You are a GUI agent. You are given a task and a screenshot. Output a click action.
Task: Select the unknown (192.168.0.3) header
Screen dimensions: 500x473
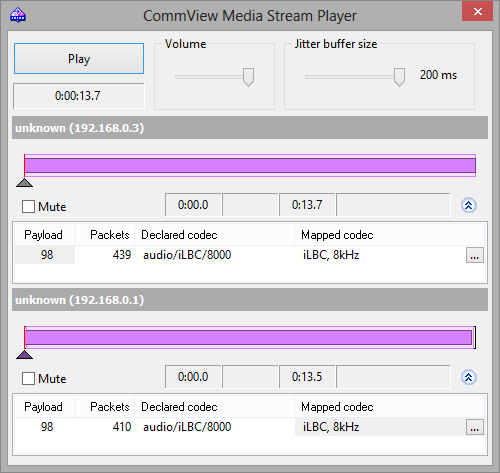[250, 128]
